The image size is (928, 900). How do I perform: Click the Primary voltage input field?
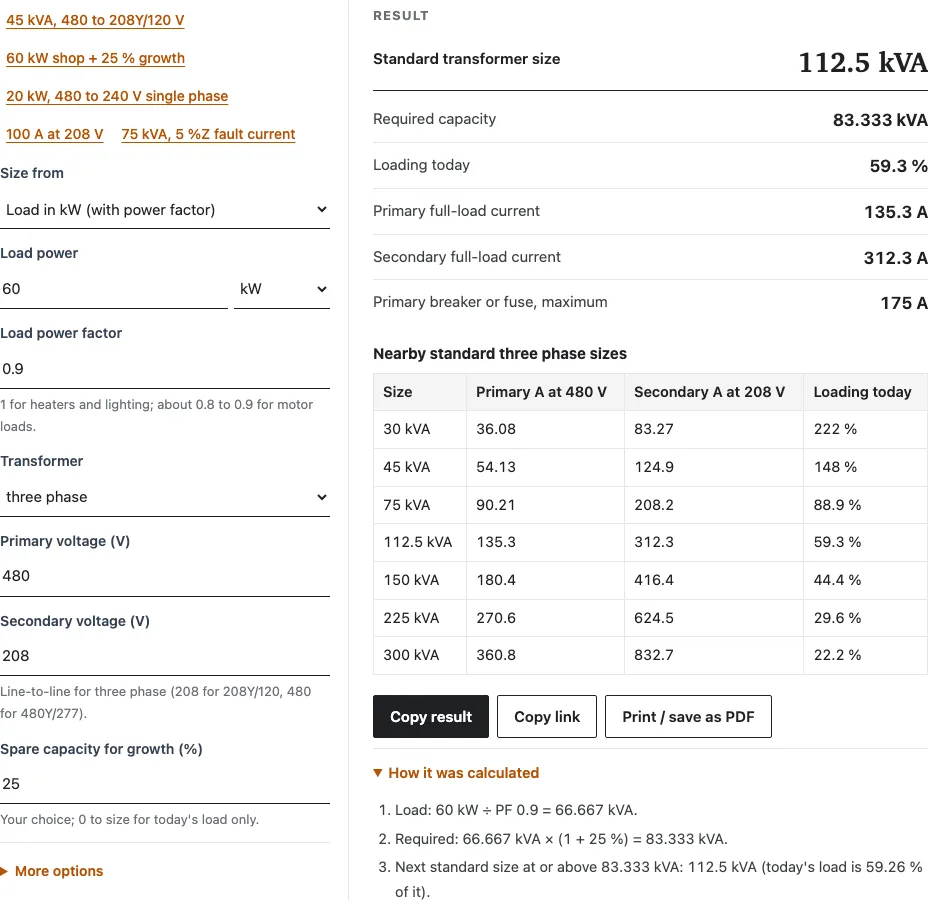[165, 576]
